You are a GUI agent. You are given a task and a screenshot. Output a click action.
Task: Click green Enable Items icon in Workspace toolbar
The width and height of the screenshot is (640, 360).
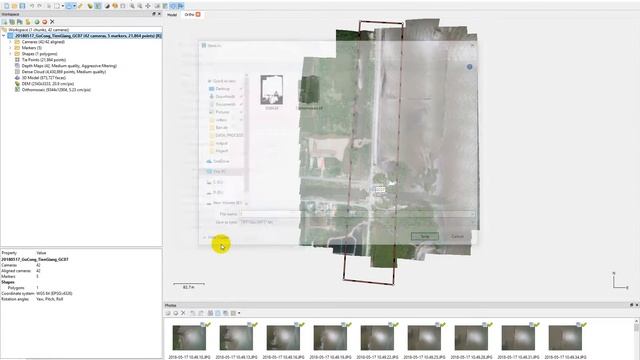(x=37, y=22)
